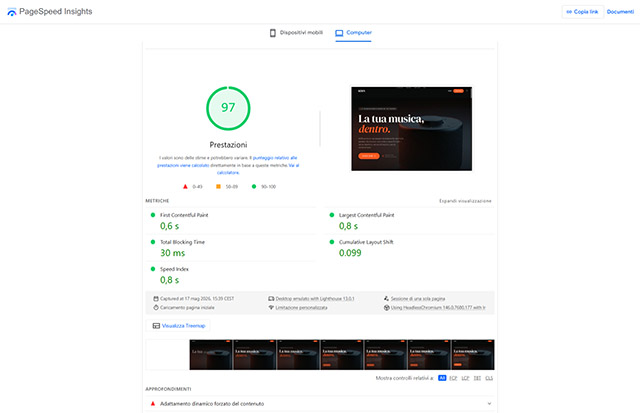Click the First Contentful Paint value 0,6 s

[x=169, y=226]
